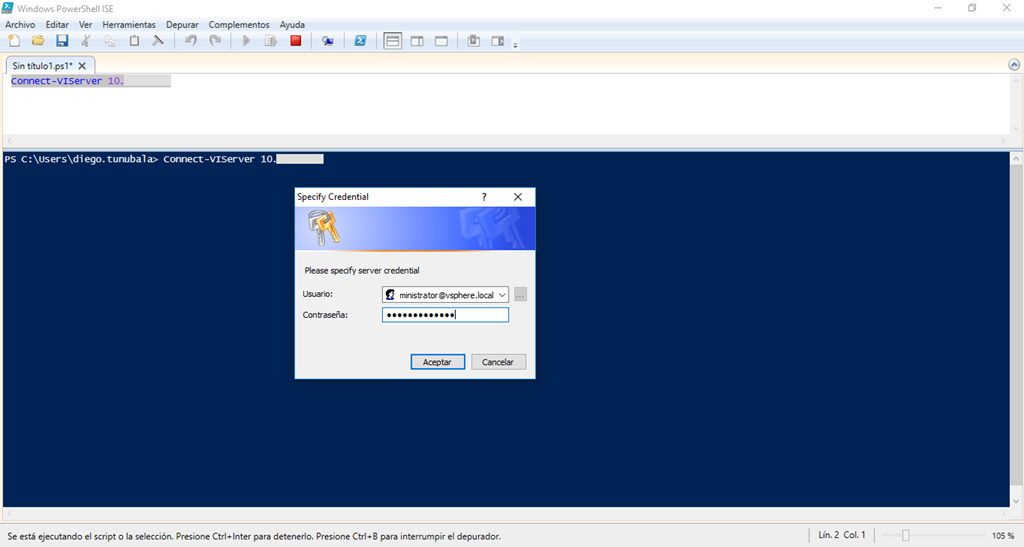Close the Sin título1.ps1 tab
This screenshot has width=1024, height=547.
pyautogui.click(x=82, y=66)
